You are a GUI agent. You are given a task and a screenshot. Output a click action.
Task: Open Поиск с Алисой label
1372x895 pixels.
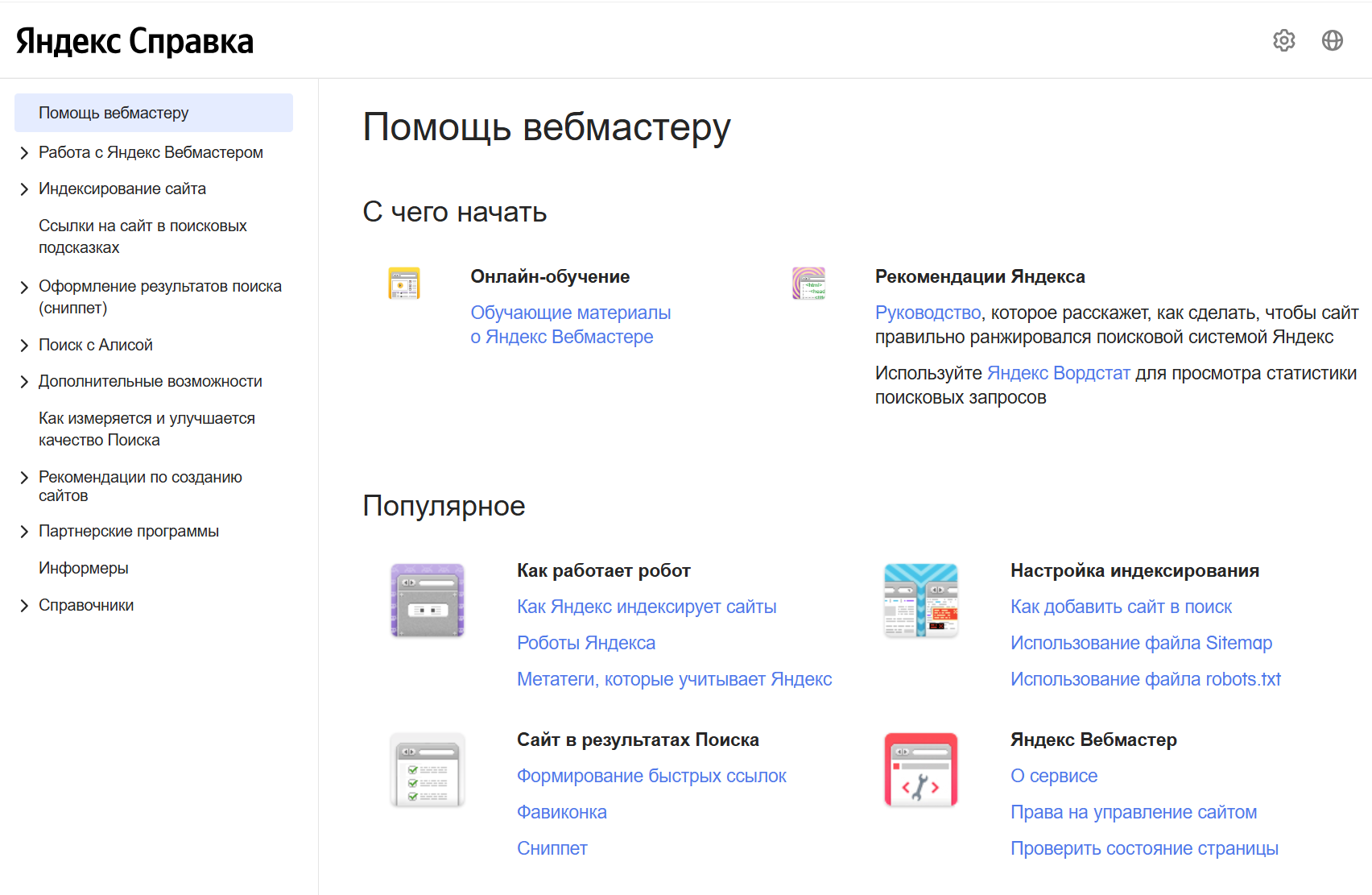[x=96, y=345]
